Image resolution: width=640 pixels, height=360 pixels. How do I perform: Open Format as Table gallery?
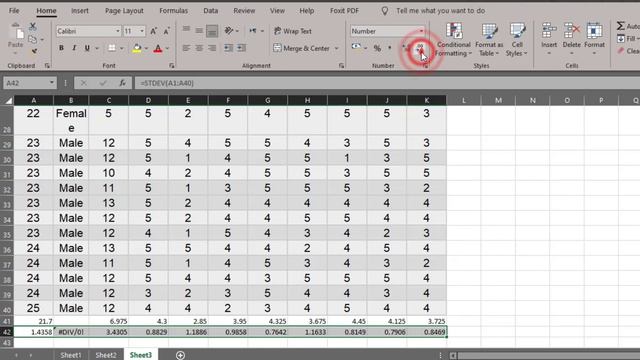point(489,40)
